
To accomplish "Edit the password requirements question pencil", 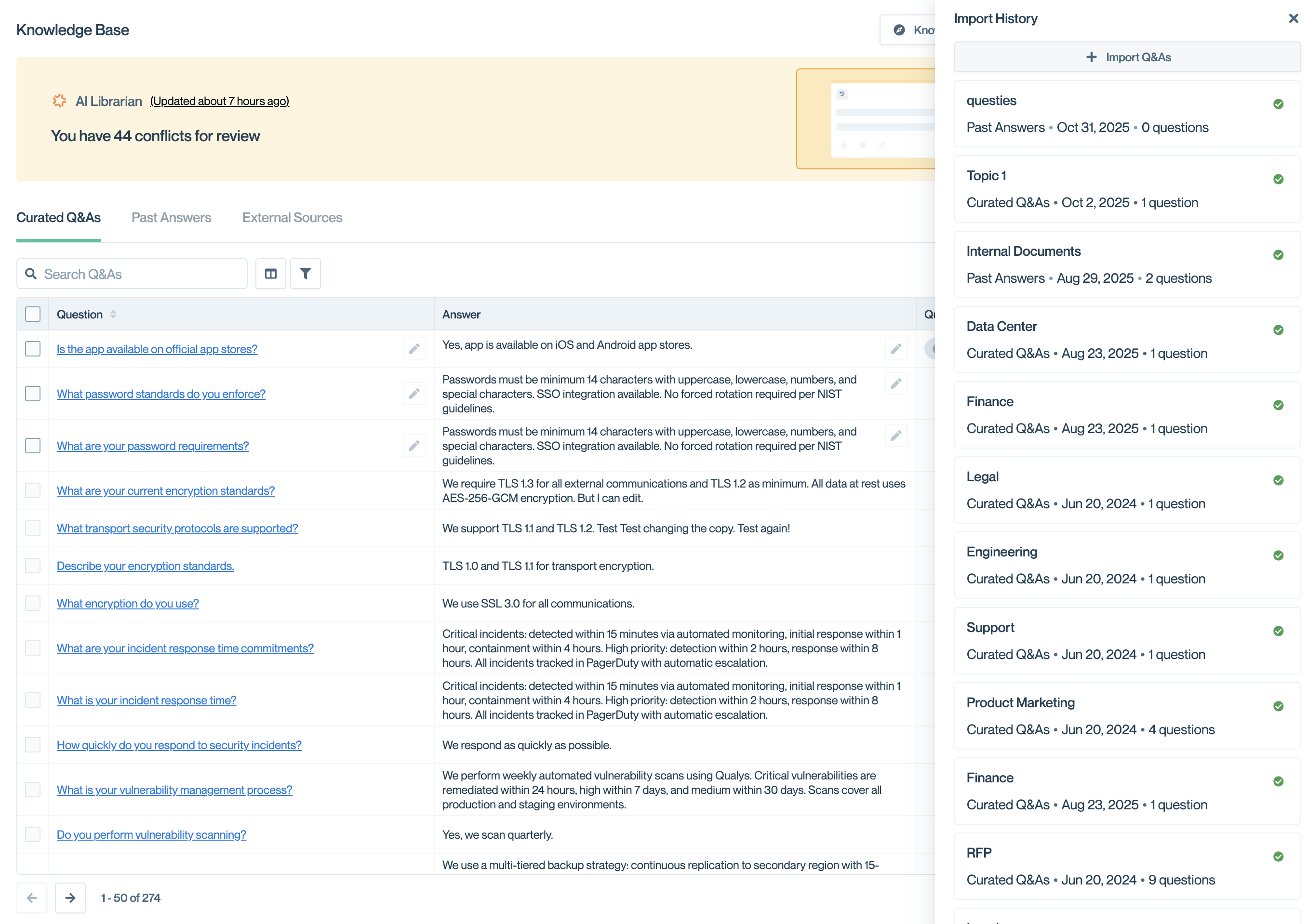I will click(414, 446).
